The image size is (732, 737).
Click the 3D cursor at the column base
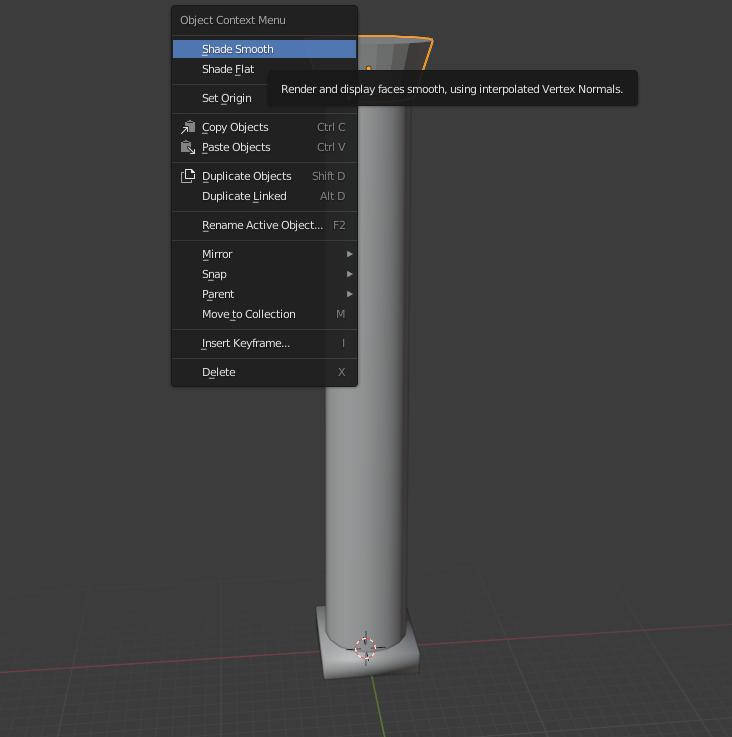[366, 647]
